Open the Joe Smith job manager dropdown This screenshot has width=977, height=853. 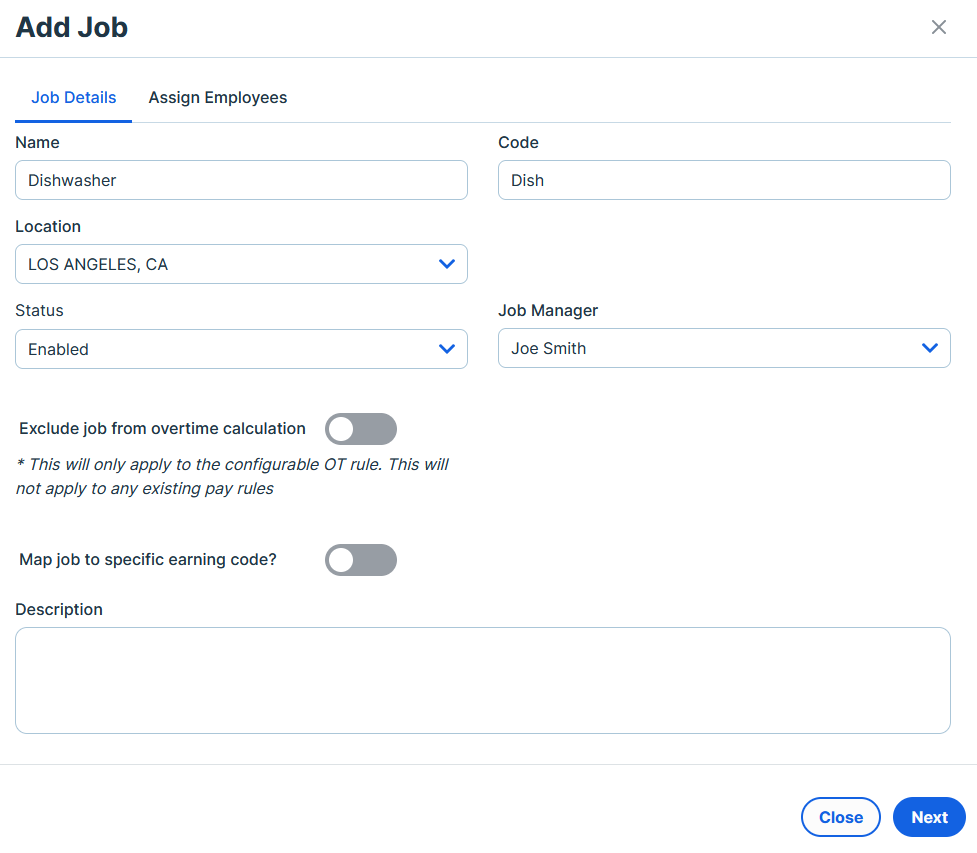pos(724,348)
